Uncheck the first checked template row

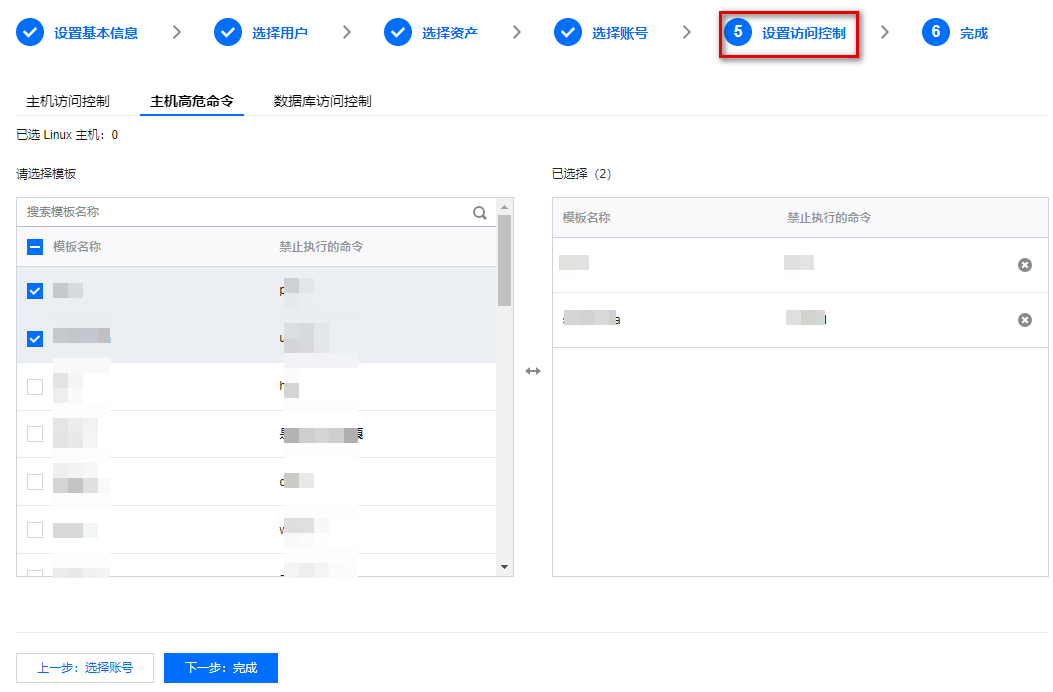coord(35,291)
